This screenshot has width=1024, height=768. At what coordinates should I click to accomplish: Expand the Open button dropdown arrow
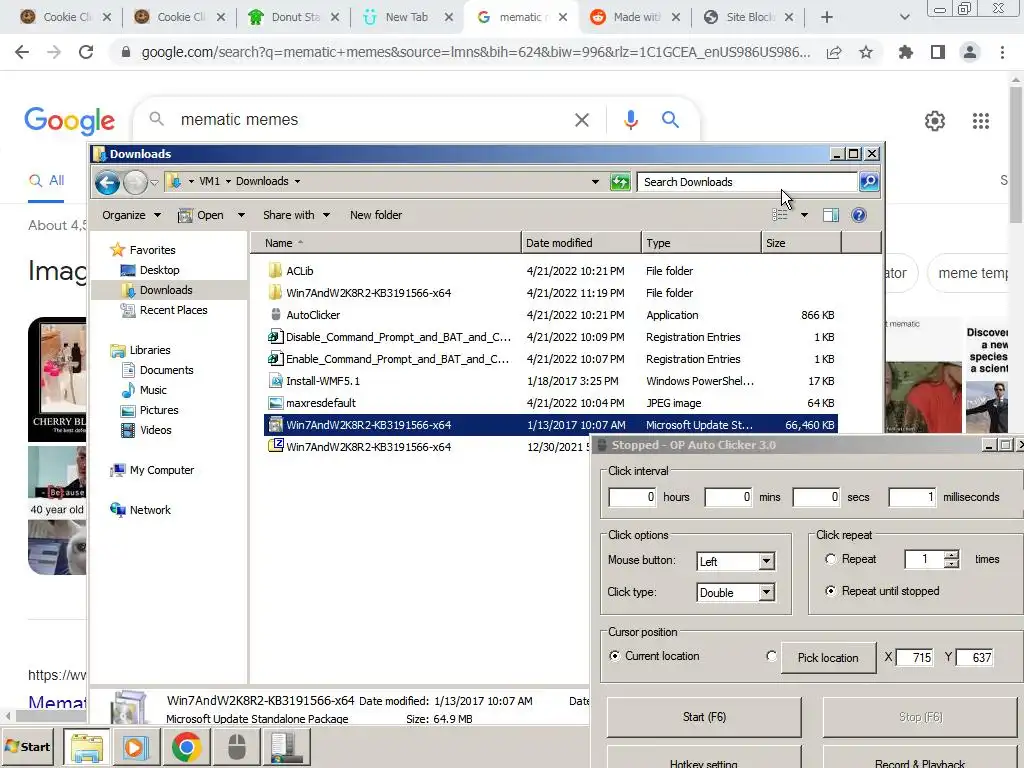[241, 215]
